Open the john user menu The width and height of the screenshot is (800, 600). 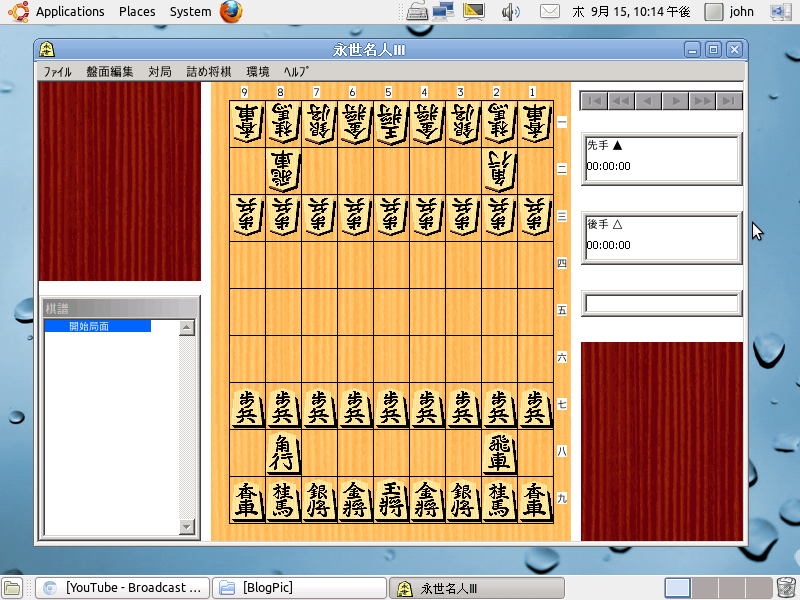click(x=730, y=11)
